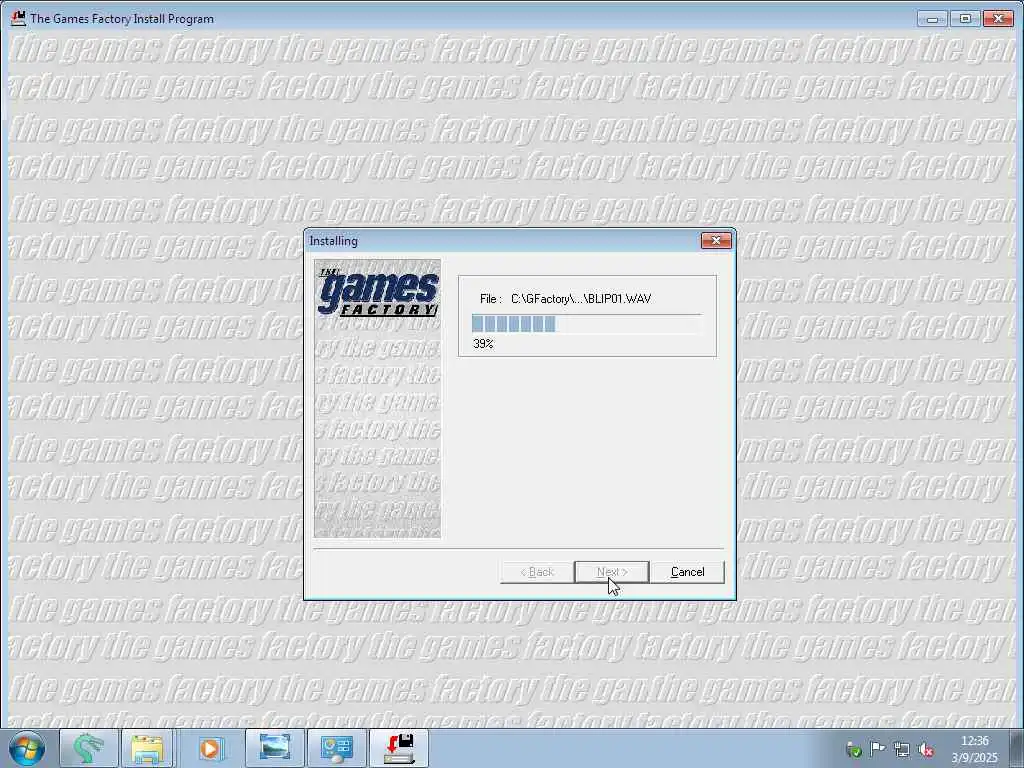
Task: Click the Installing dialog title
Action: (x=334, y=241)
